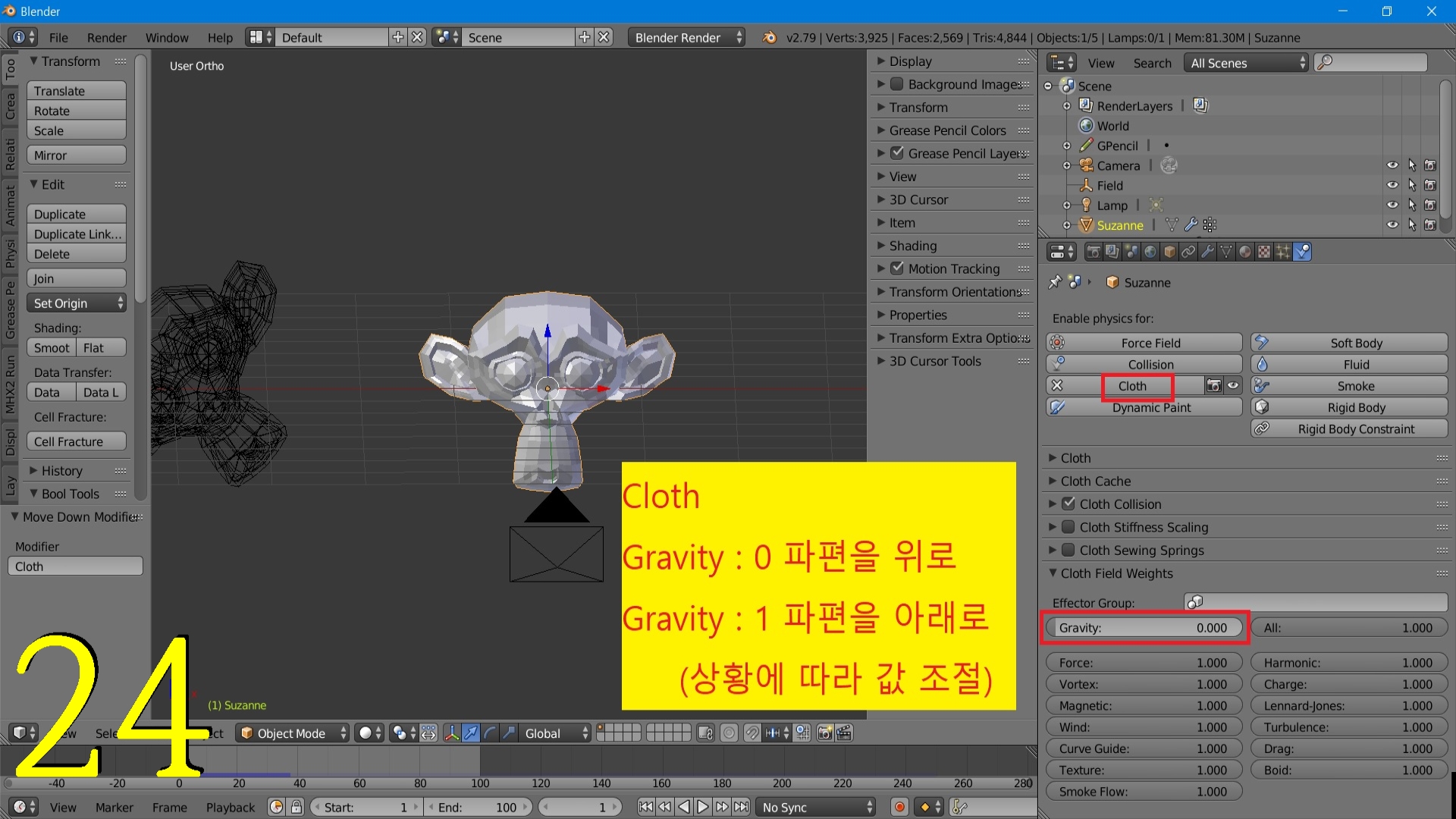
Task: Open the Window menu
Action: pyautogui.click(x=167, y=37)
